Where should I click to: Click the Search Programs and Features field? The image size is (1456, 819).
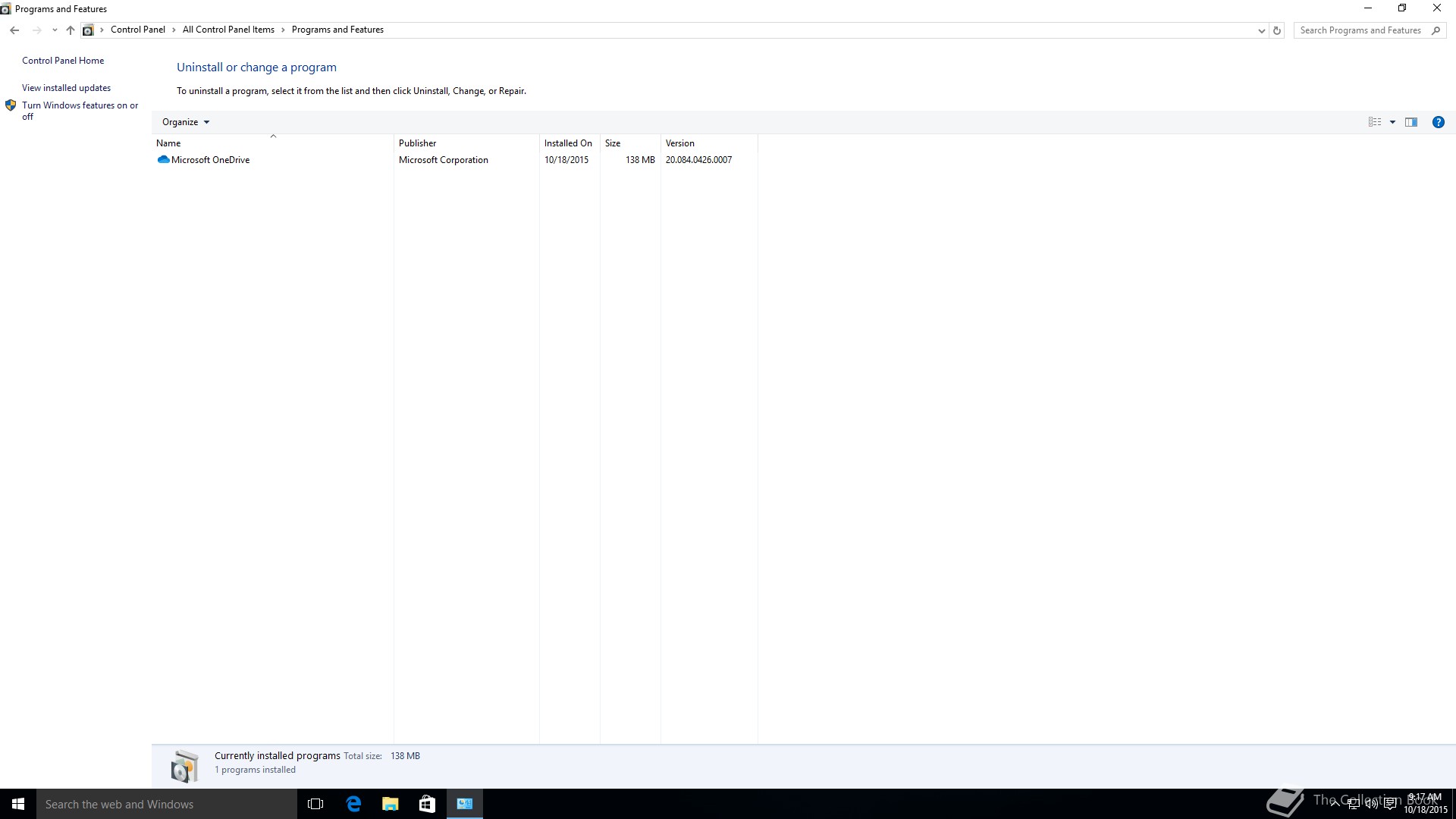[1360, 30]
